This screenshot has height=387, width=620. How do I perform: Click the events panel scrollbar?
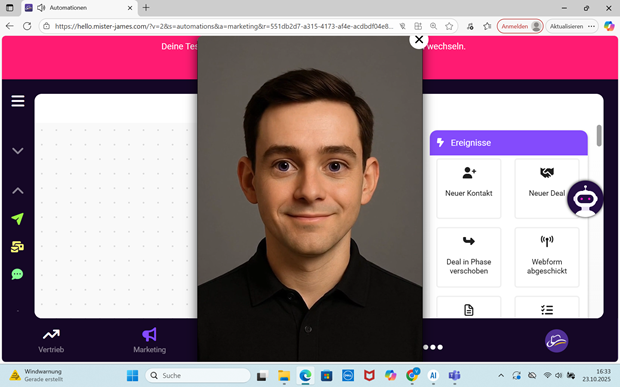[599, 135]
